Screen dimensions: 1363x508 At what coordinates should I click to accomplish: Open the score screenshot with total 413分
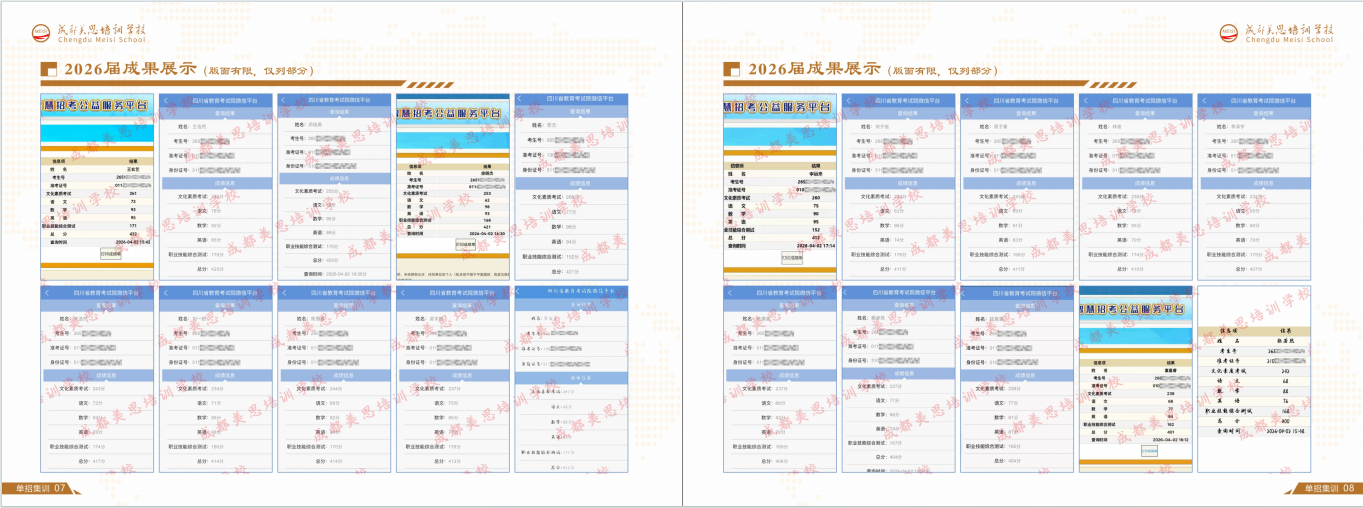point(453,379)
